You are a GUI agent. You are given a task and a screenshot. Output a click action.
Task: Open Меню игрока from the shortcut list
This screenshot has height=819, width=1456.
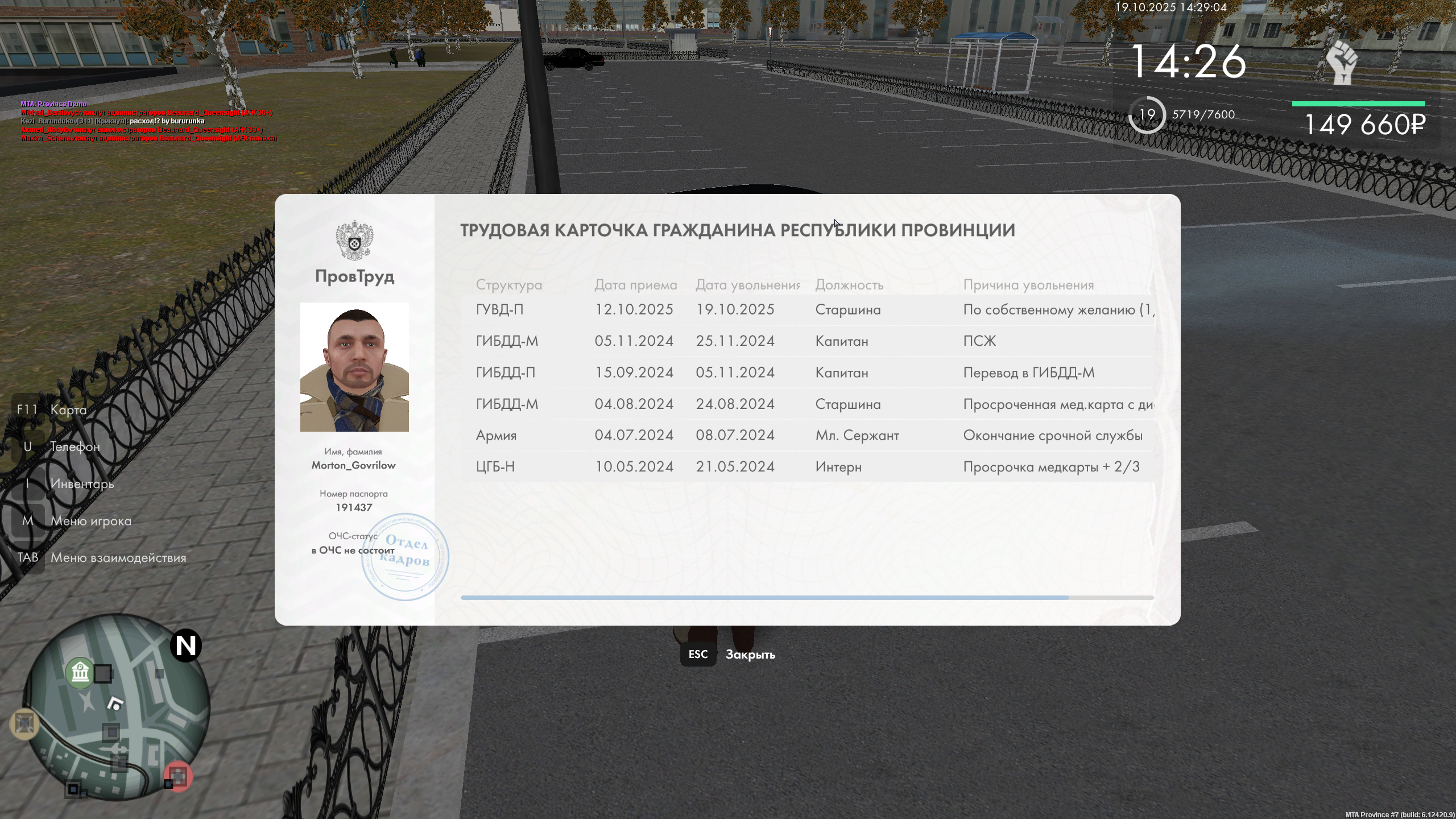tap(90, 520)
